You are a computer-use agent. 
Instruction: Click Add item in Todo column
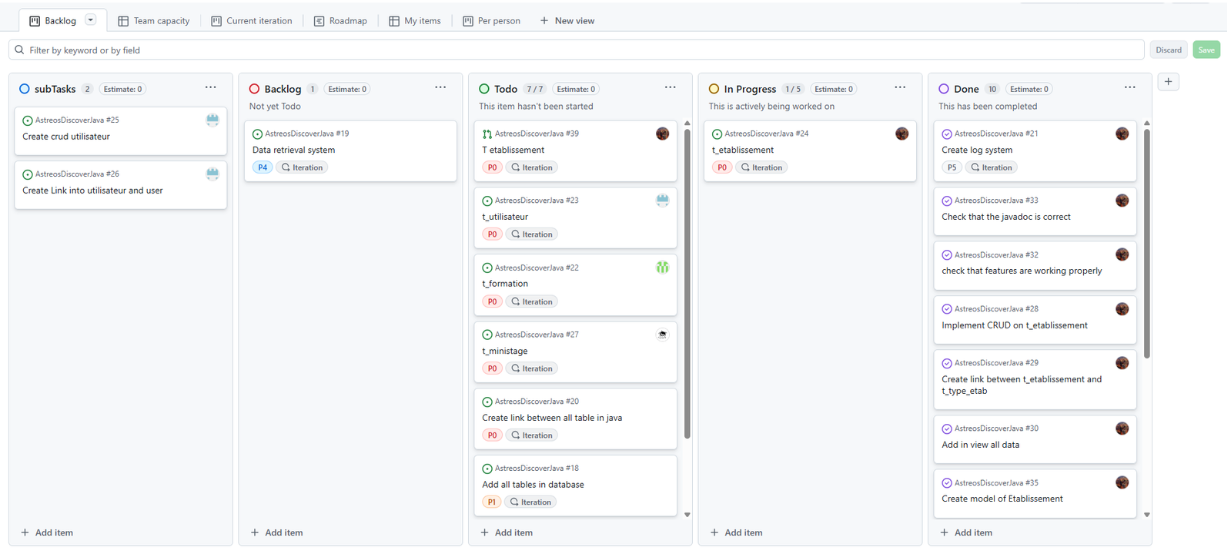pos(507,533)
